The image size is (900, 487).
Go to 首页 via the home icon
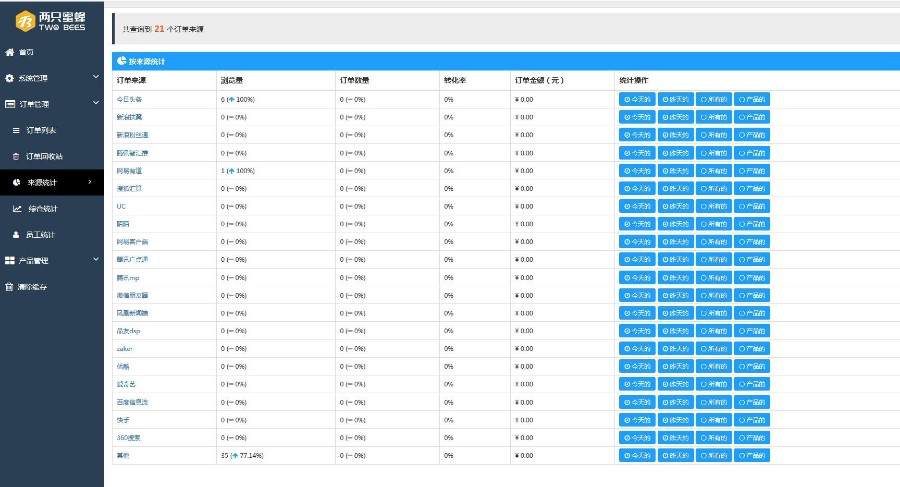[10, 52]
